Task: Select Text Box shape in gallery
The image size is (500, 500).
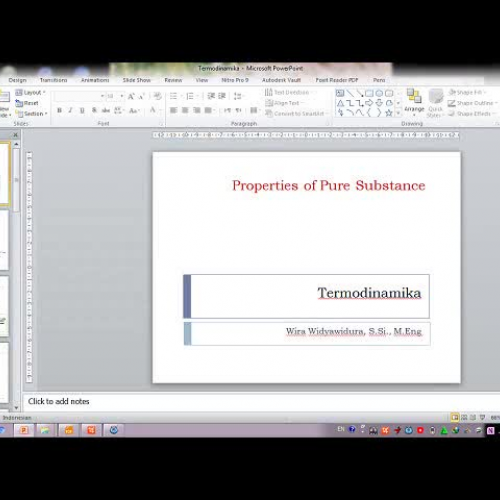Action: (340, 93)
